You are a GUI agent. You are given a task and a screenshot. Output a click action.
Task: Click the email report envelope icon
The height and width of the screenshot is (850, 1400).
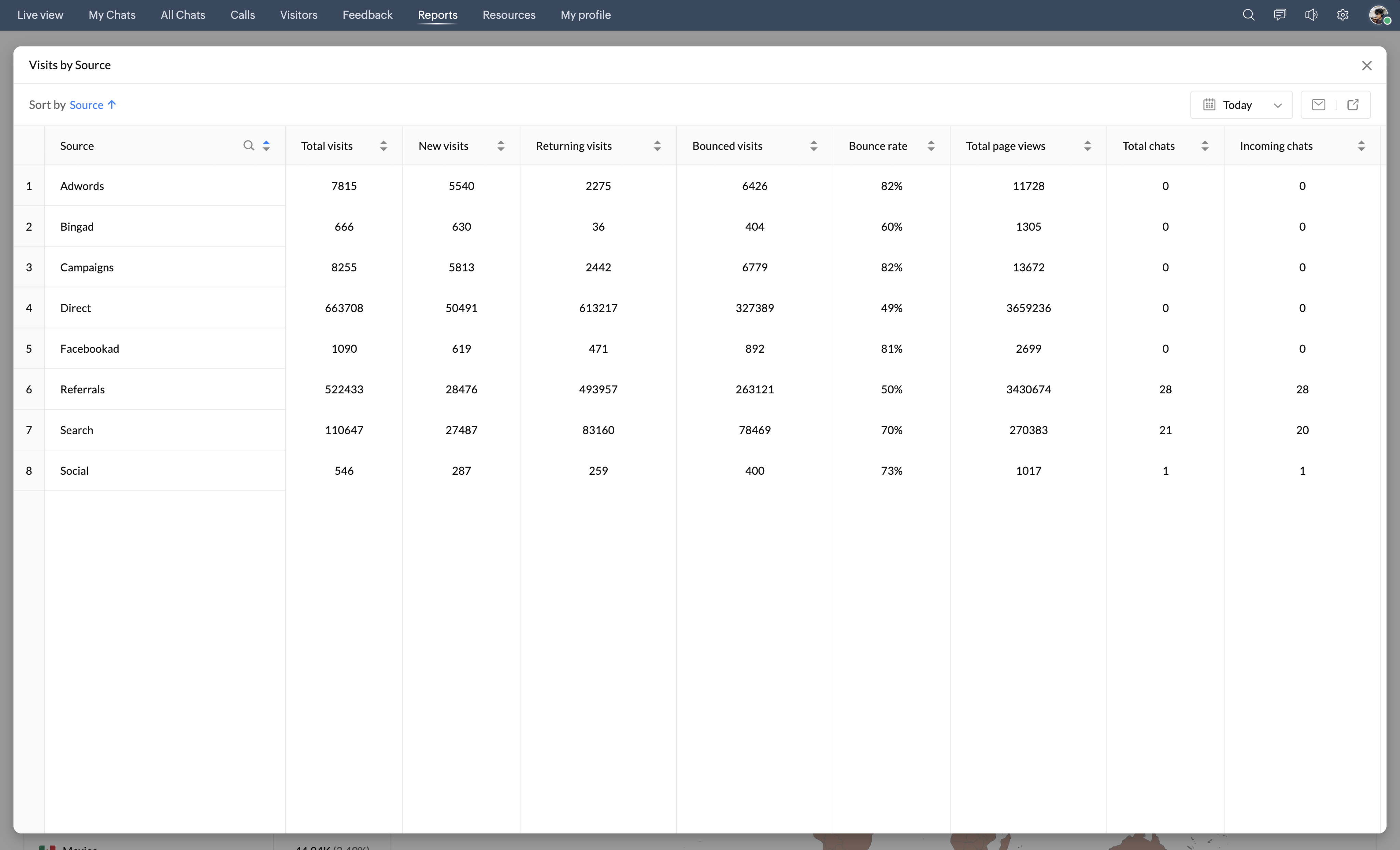[x=1318, y=105]
